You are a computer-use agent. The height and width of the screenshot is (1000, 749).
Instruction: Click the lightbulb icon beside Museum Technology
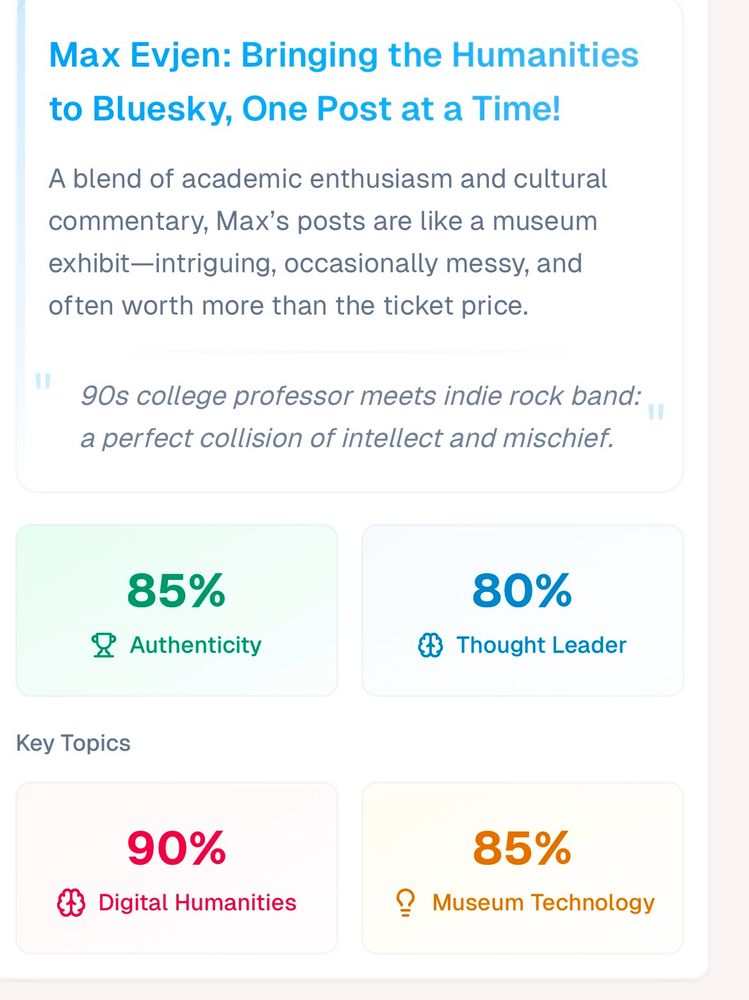(406, 903)
